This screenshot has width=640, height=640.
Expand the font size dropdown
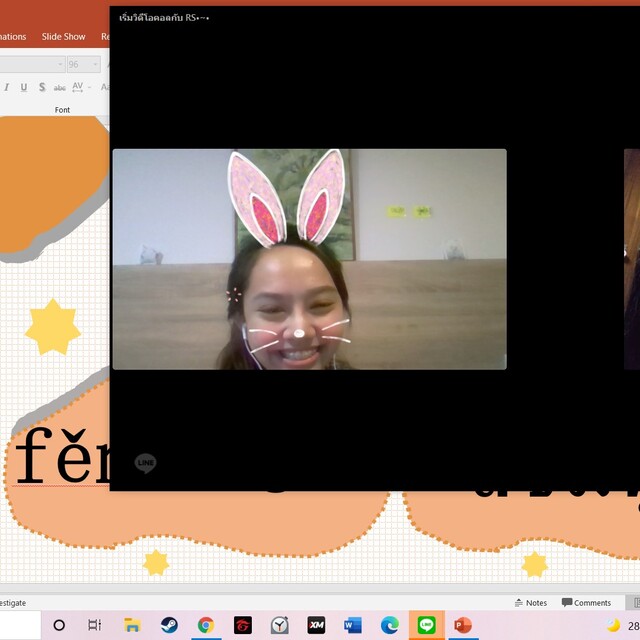click(95, 64)
